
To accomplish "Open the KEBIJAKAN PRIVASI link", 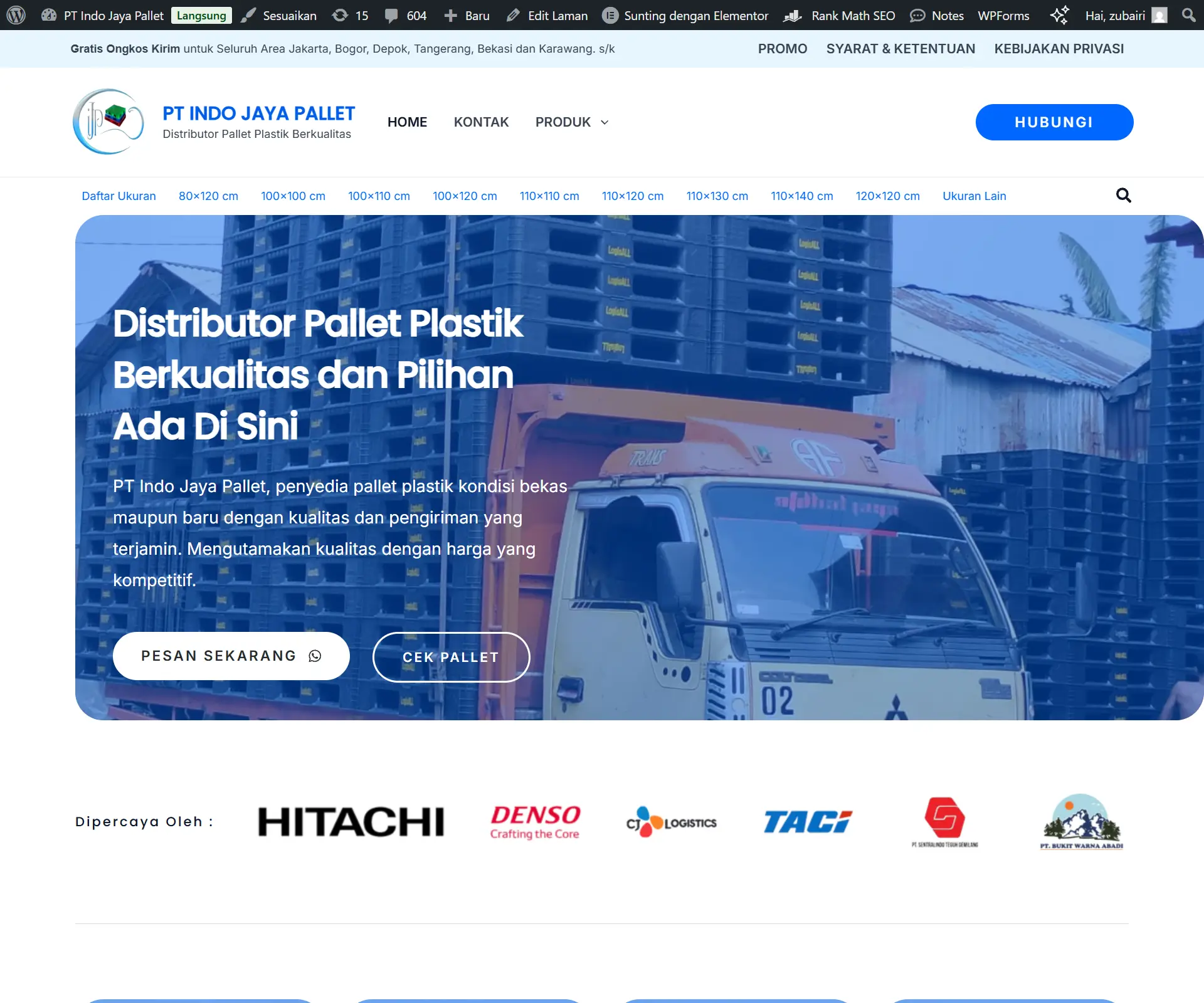I will [x=1059, y=49].
